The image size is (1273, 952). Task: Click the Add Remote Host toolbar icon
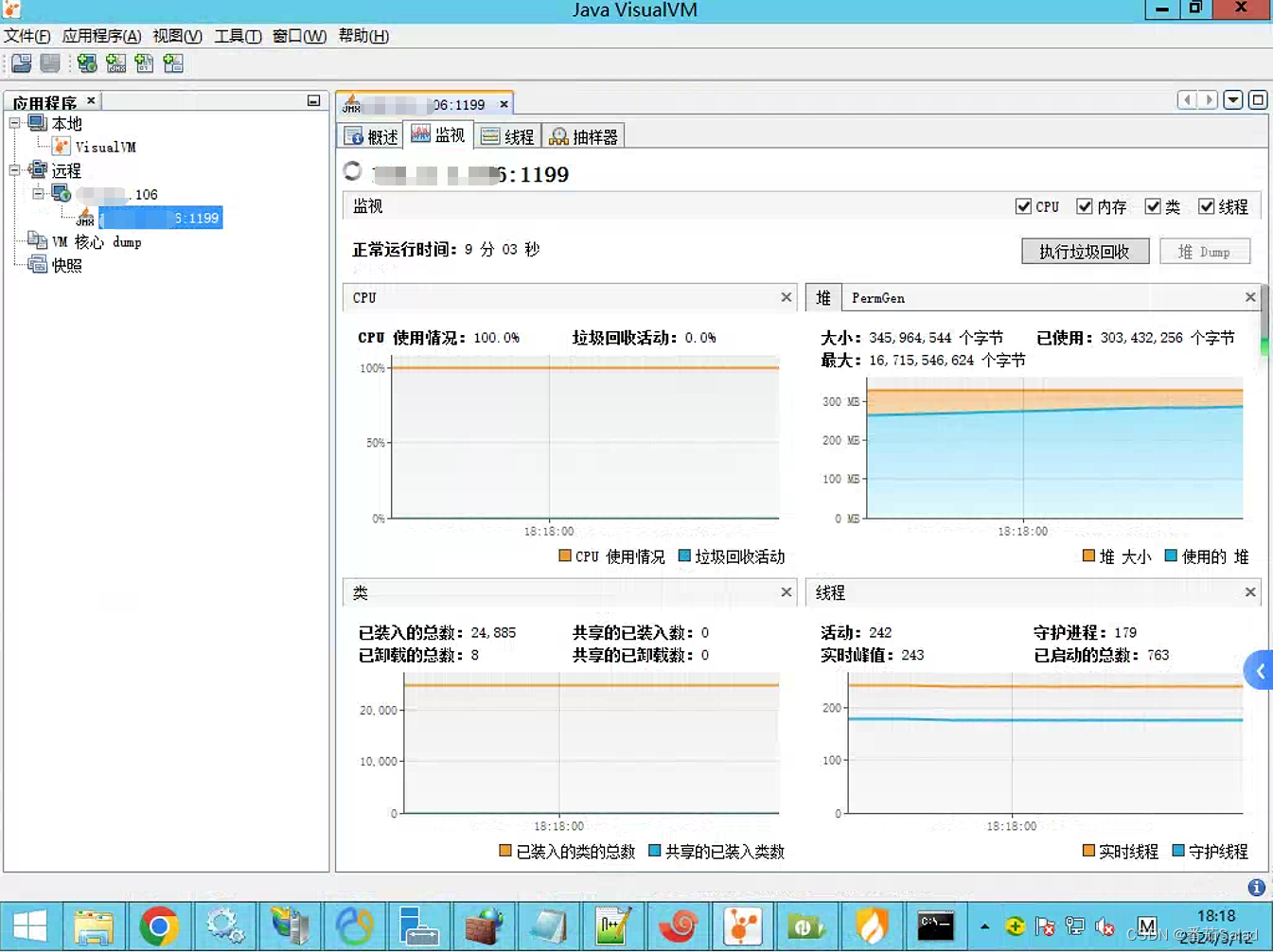tap(87, 63)
